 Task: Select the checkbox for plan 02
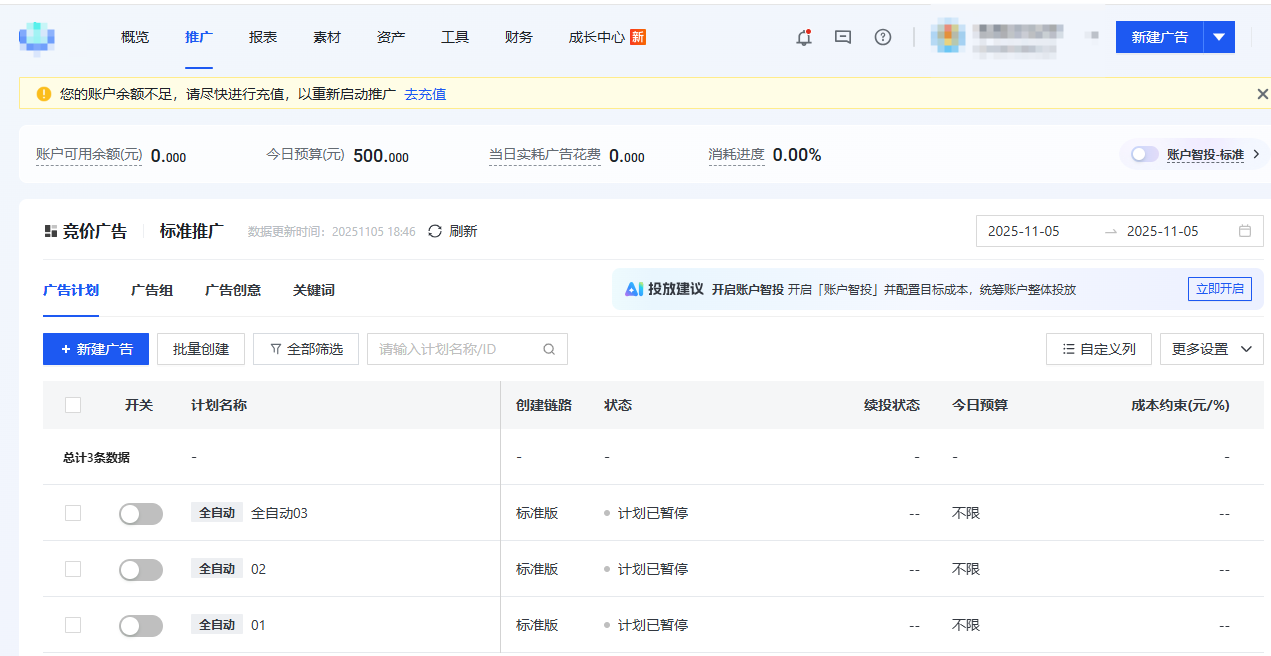(x=73, y=569)
